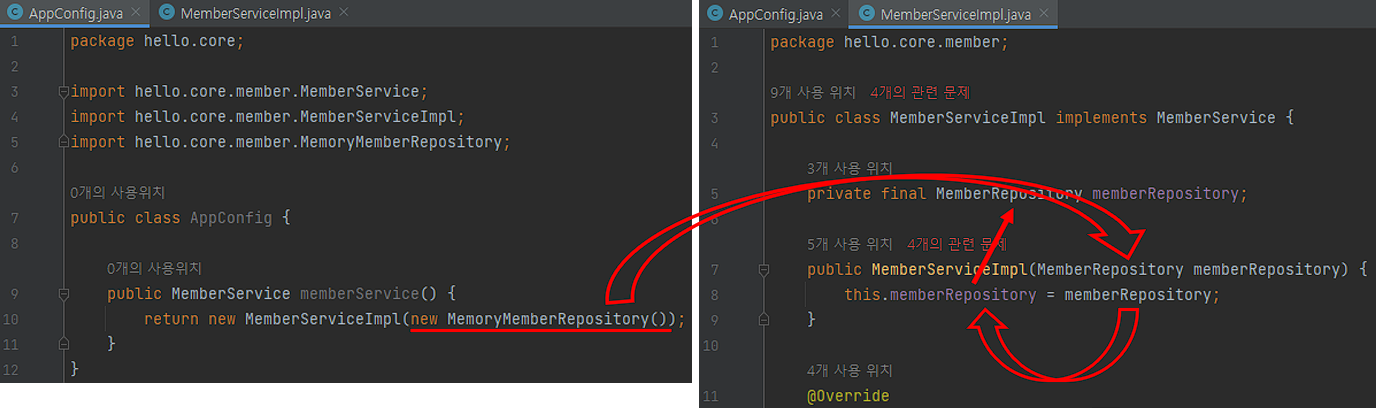Click the class icon on right AppConfig.java tab
This screenshot has height=408, width=1376.
click(716, 14)
